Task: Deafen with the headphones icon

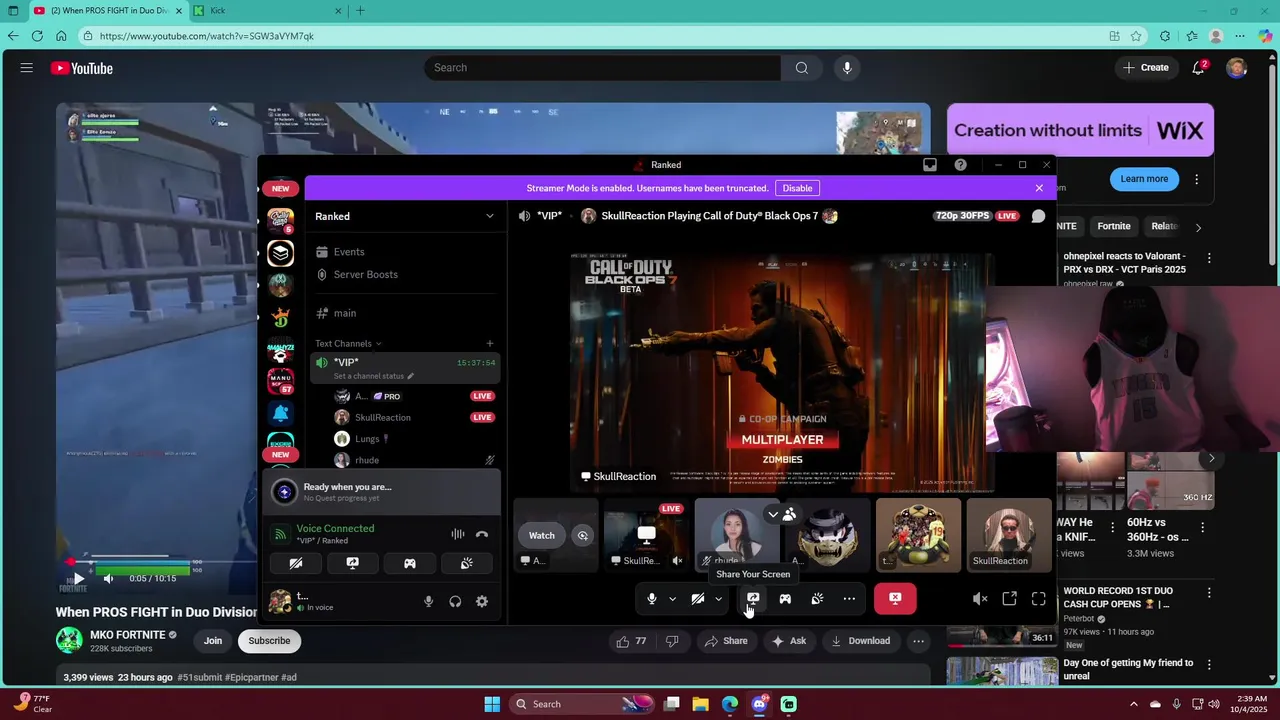Action: (455, 602)
